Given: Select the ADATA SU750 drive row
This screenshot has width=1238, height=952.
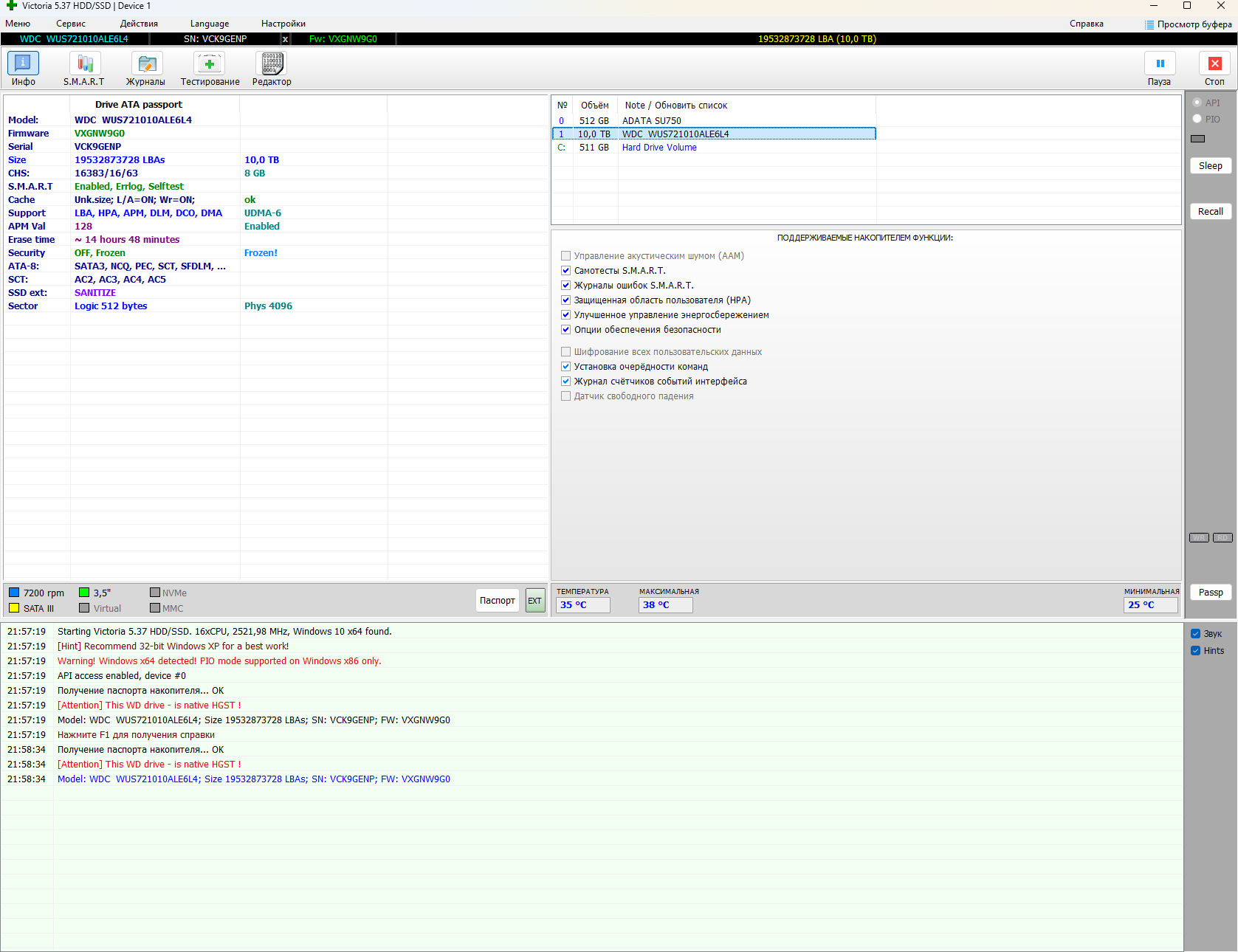Looking at the screenshot, I should [714, 121].
